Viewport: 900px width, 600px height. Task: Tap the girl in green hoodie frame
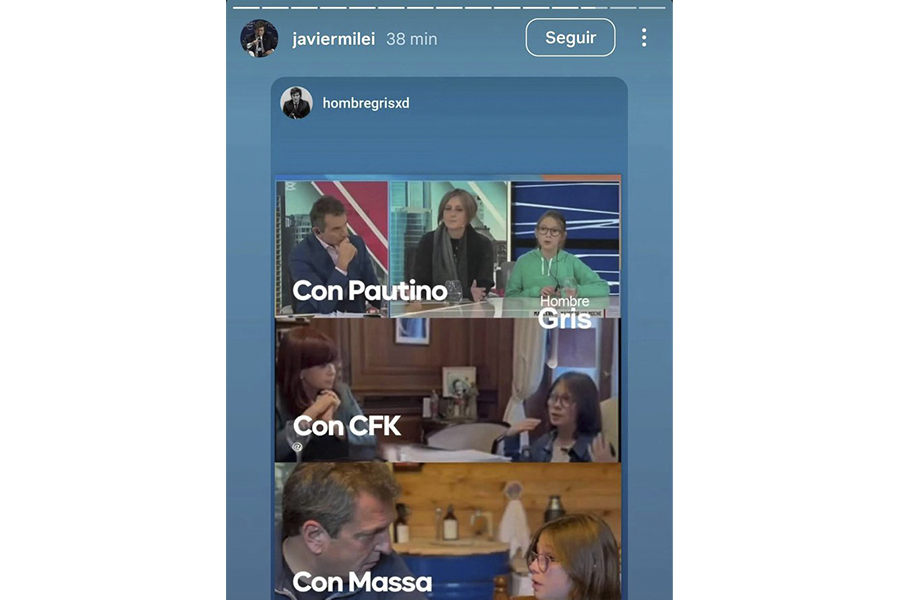[565, 249]
